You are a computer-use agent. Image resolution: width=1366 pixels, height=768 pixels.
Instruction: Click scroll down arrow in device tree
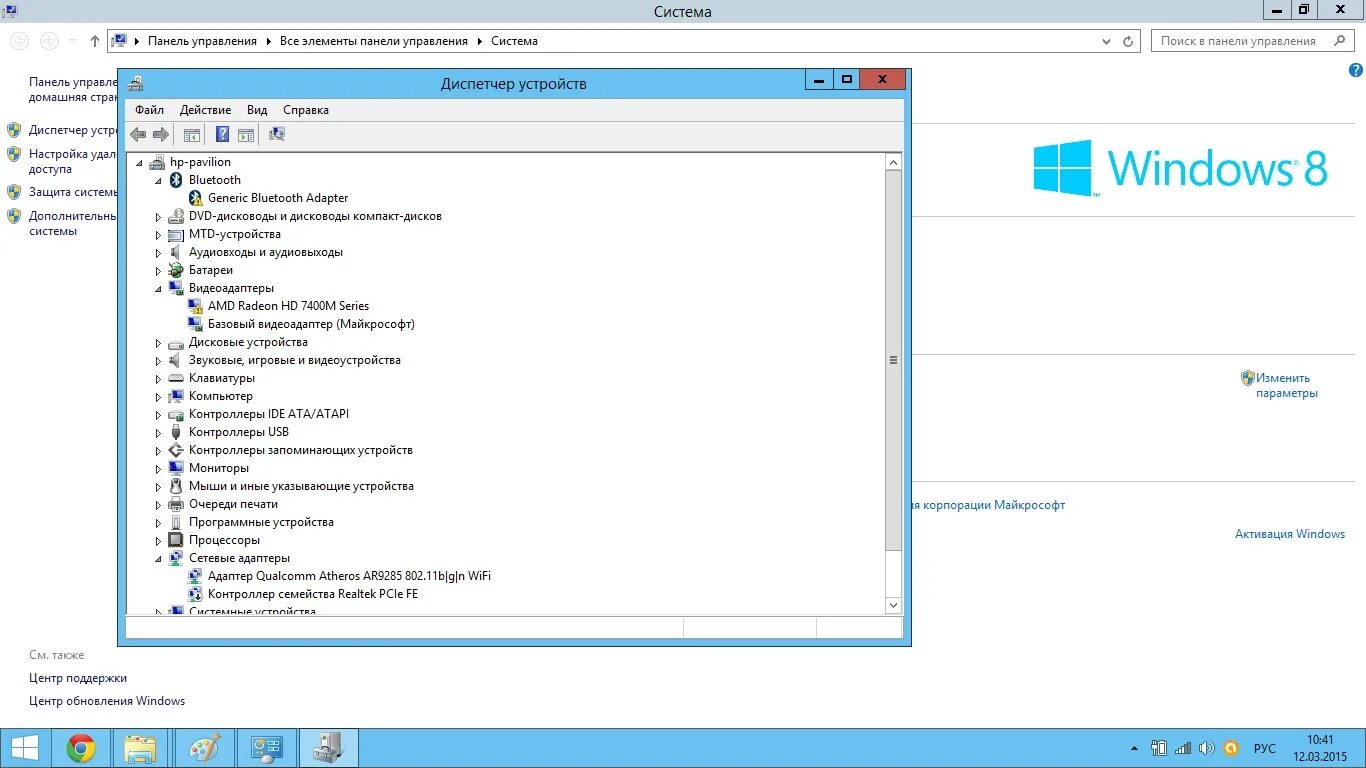point(894,605)
